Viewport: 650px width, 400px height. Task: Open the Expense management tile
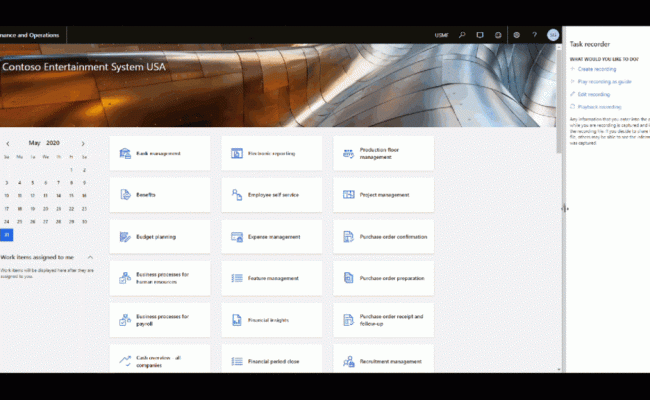(x=272, y=237)
